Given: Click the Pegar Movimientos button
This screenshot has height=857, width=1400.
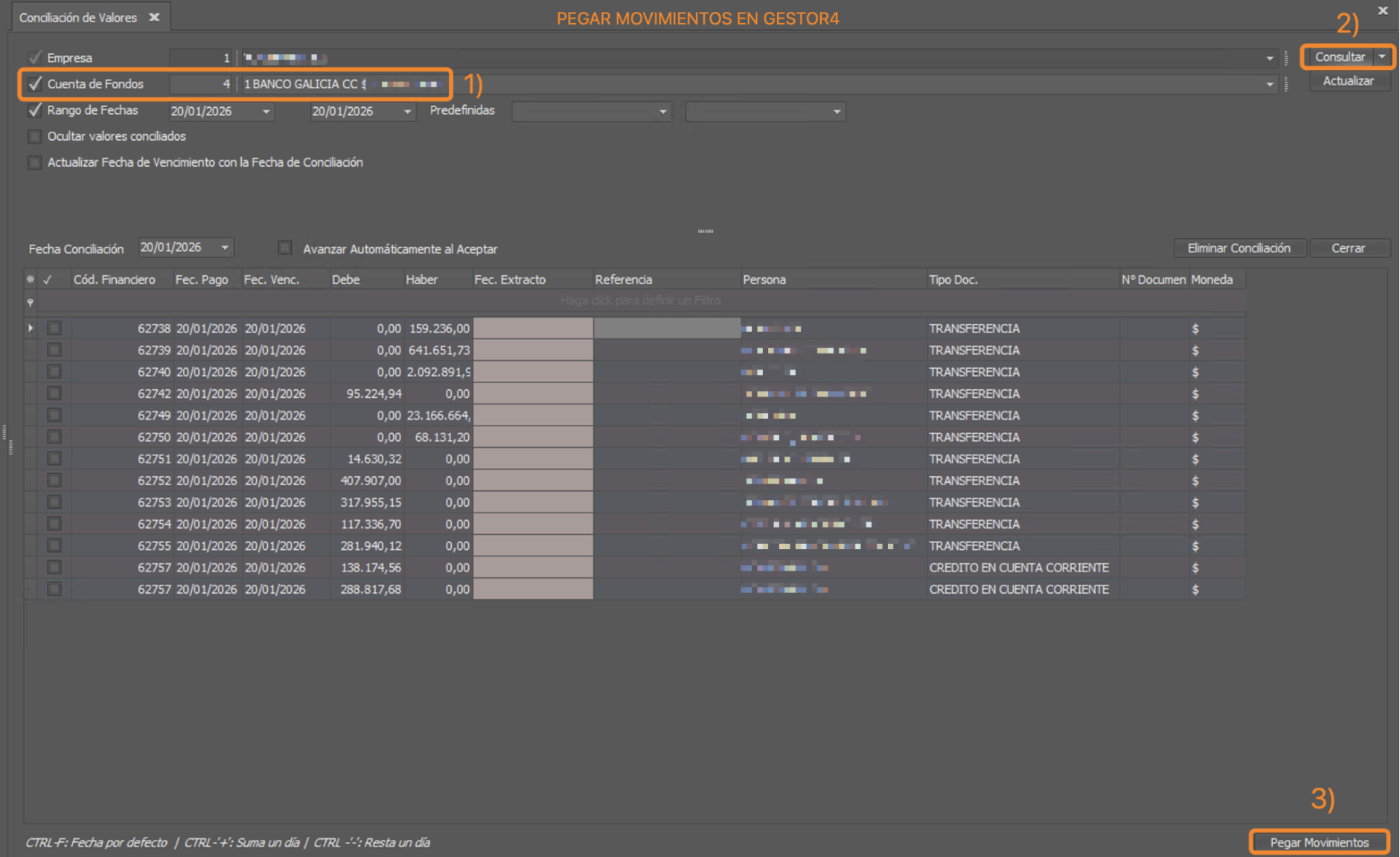Looking at the screenshot, I should [x=1319, y=842].
